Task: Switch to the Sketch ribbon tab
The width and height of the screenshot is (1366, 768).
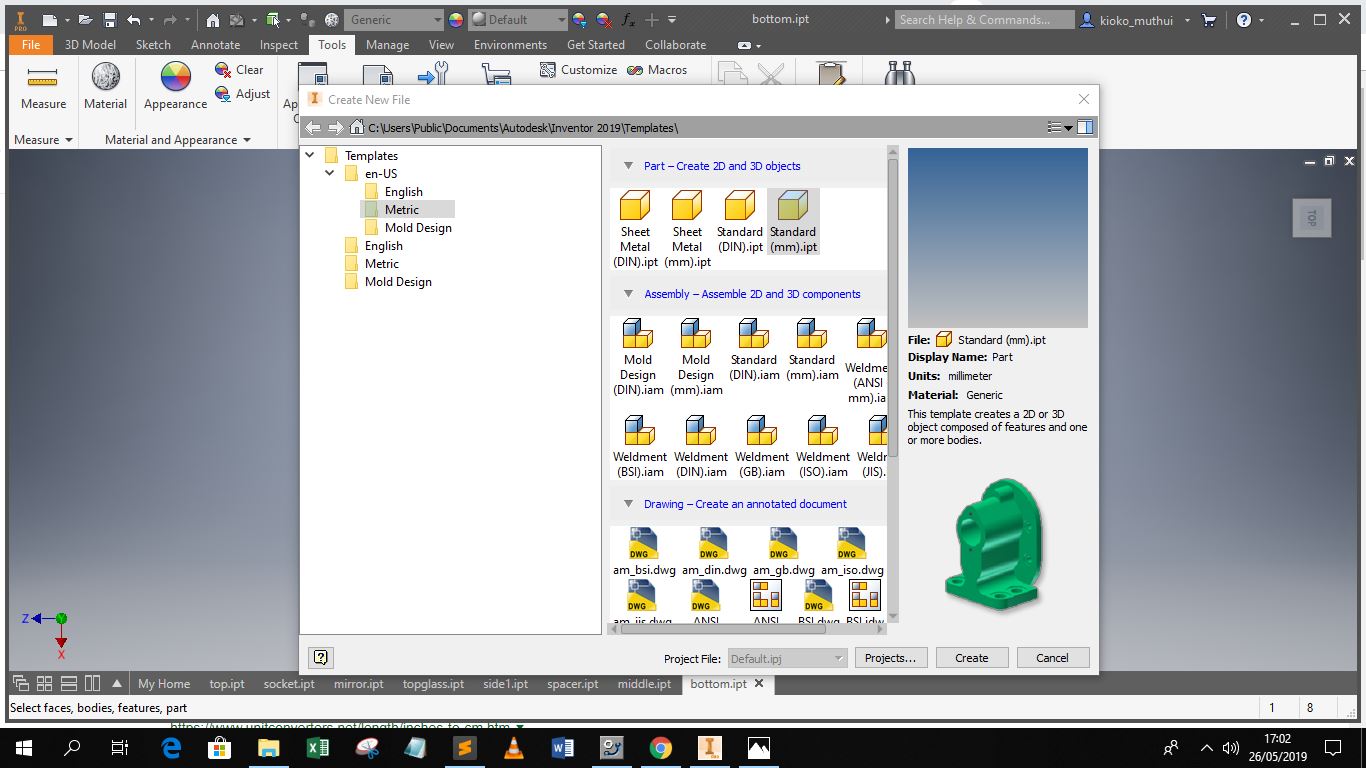Action: coord(153,45)
